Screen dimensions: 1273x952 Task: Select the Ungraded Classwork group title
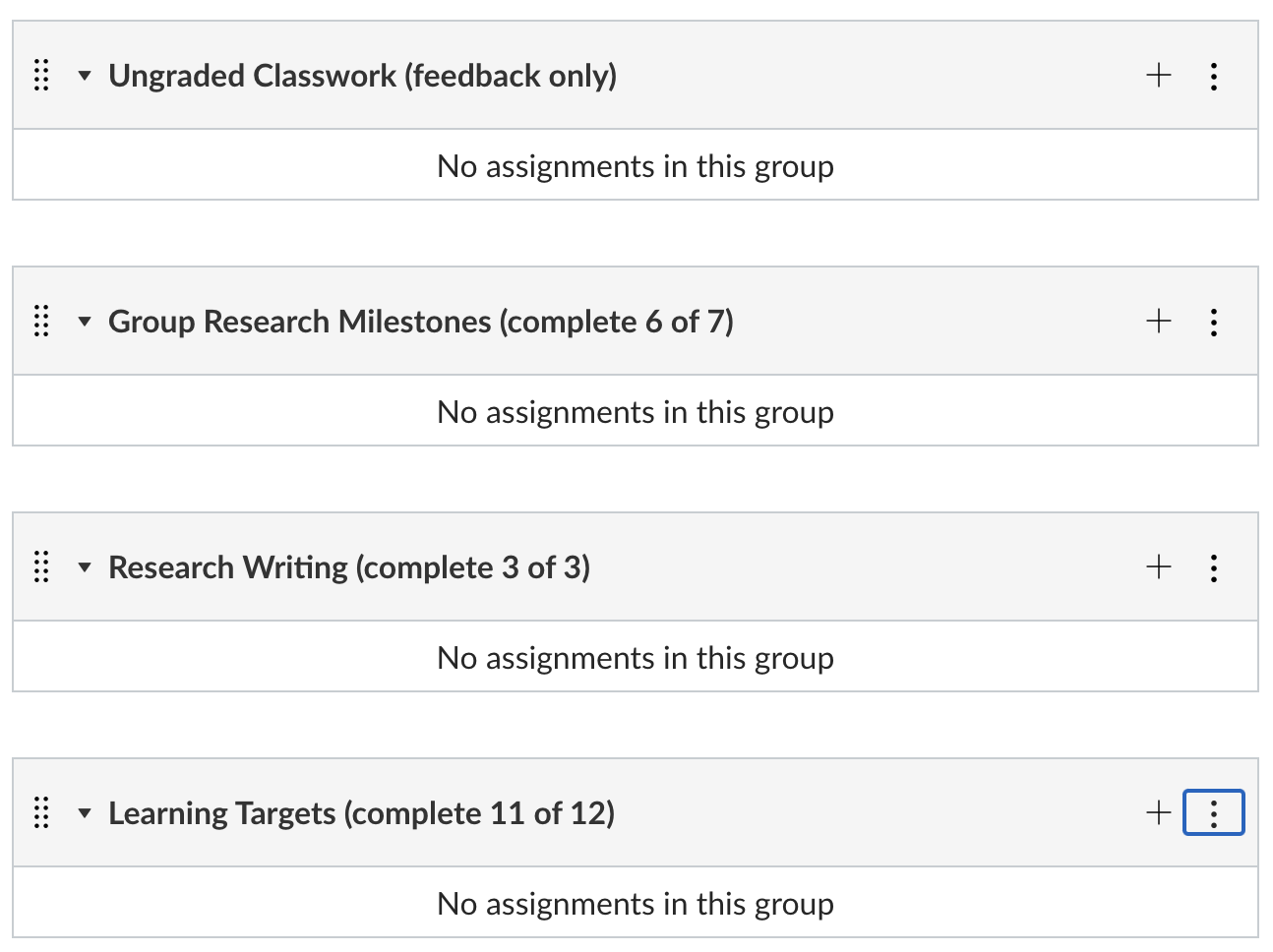pyautogui.click(x=363, y=76)
